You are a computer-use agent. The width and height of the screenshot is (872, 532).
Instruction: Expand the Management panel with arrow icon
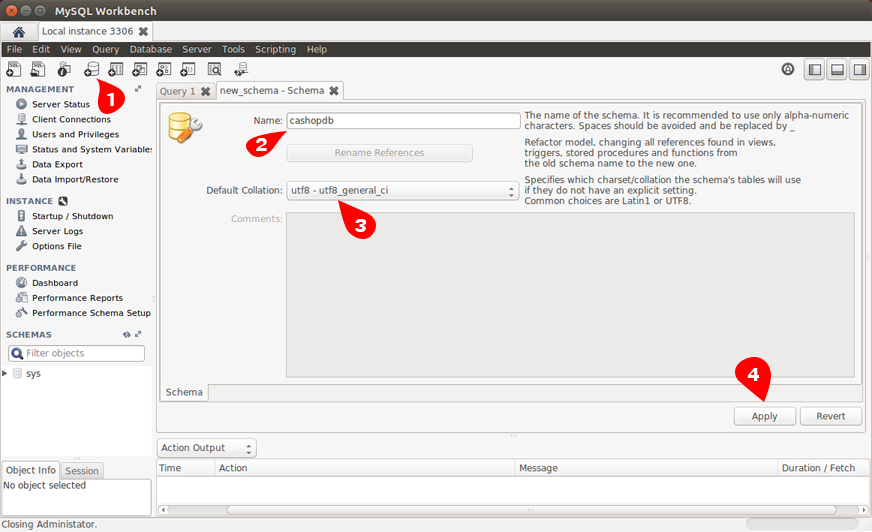coord(138,88)
